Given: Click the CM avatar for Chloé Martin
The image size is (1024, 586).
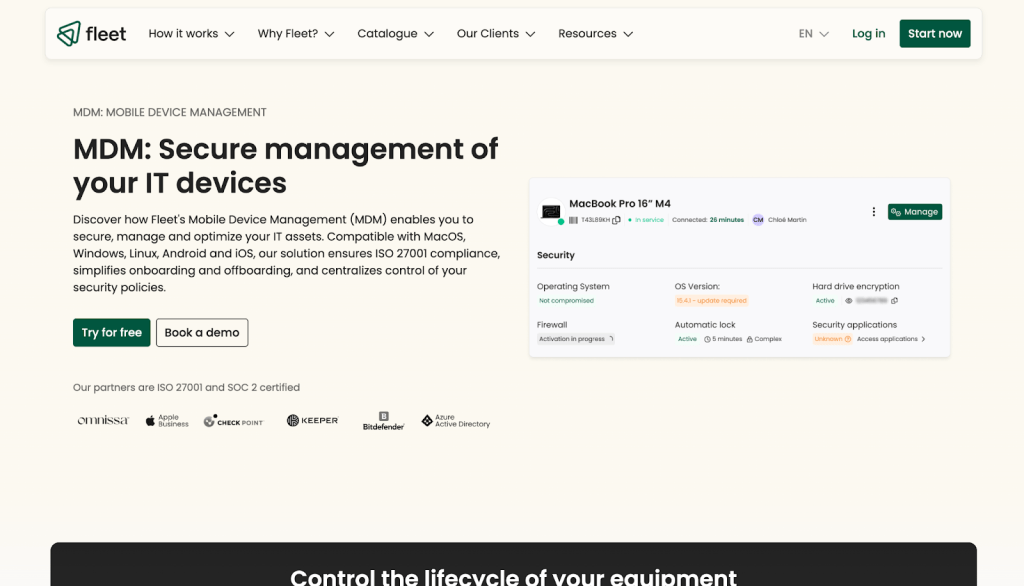Looking at the screenshot, I should pyautogui.click(x=758, y=220).
